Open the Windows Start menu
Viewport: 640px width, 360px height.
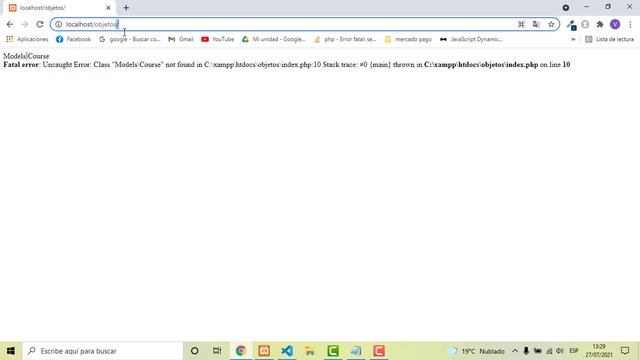pyautogui.click(x=11, y=351)
